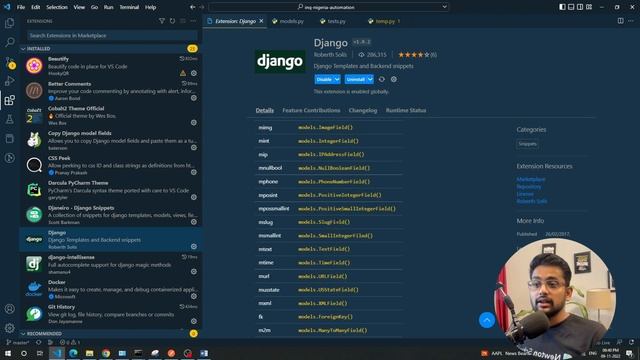Click Search Extensions in Marketplace field
Image resolution: width=640 pixels, height=360 pixels.
point(112,36)
